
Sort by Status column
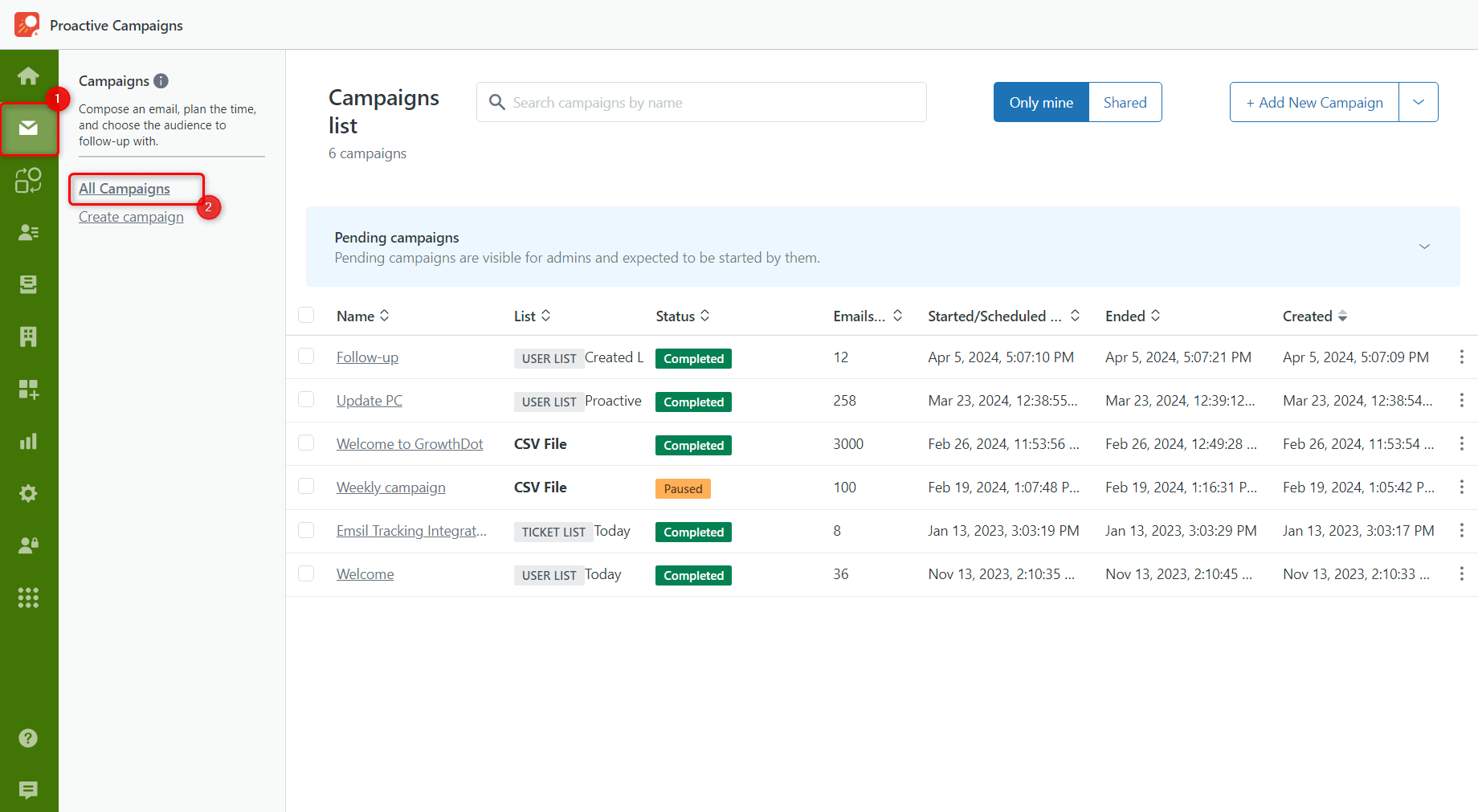coord(683,316)
